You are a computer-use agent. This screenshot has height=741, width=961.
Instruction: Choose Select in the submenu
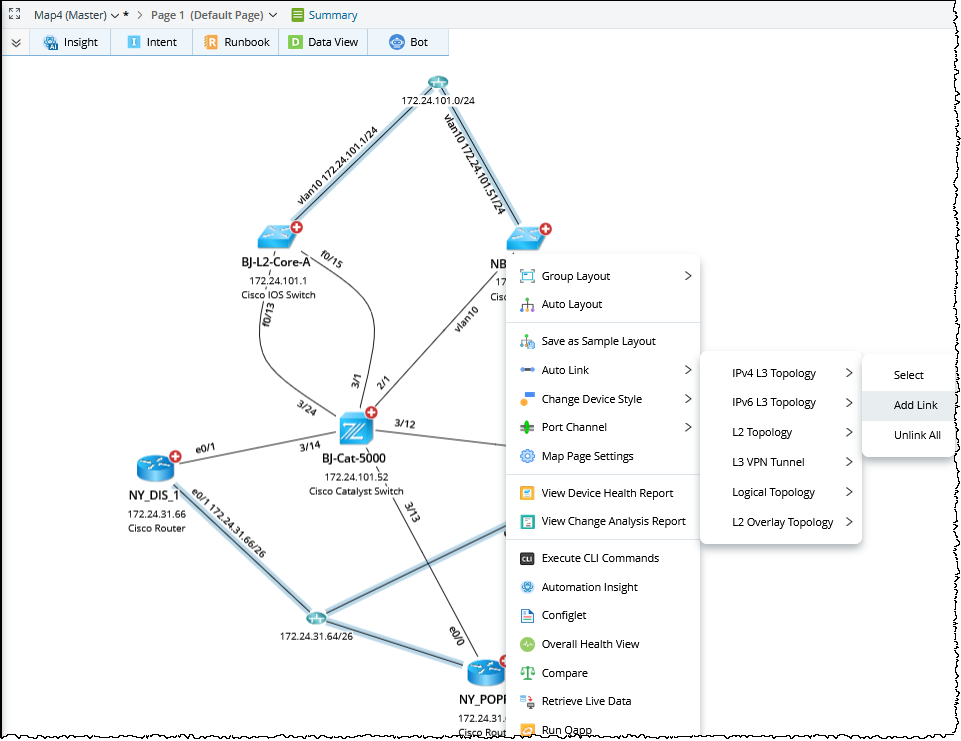click(x=910, y=375)
